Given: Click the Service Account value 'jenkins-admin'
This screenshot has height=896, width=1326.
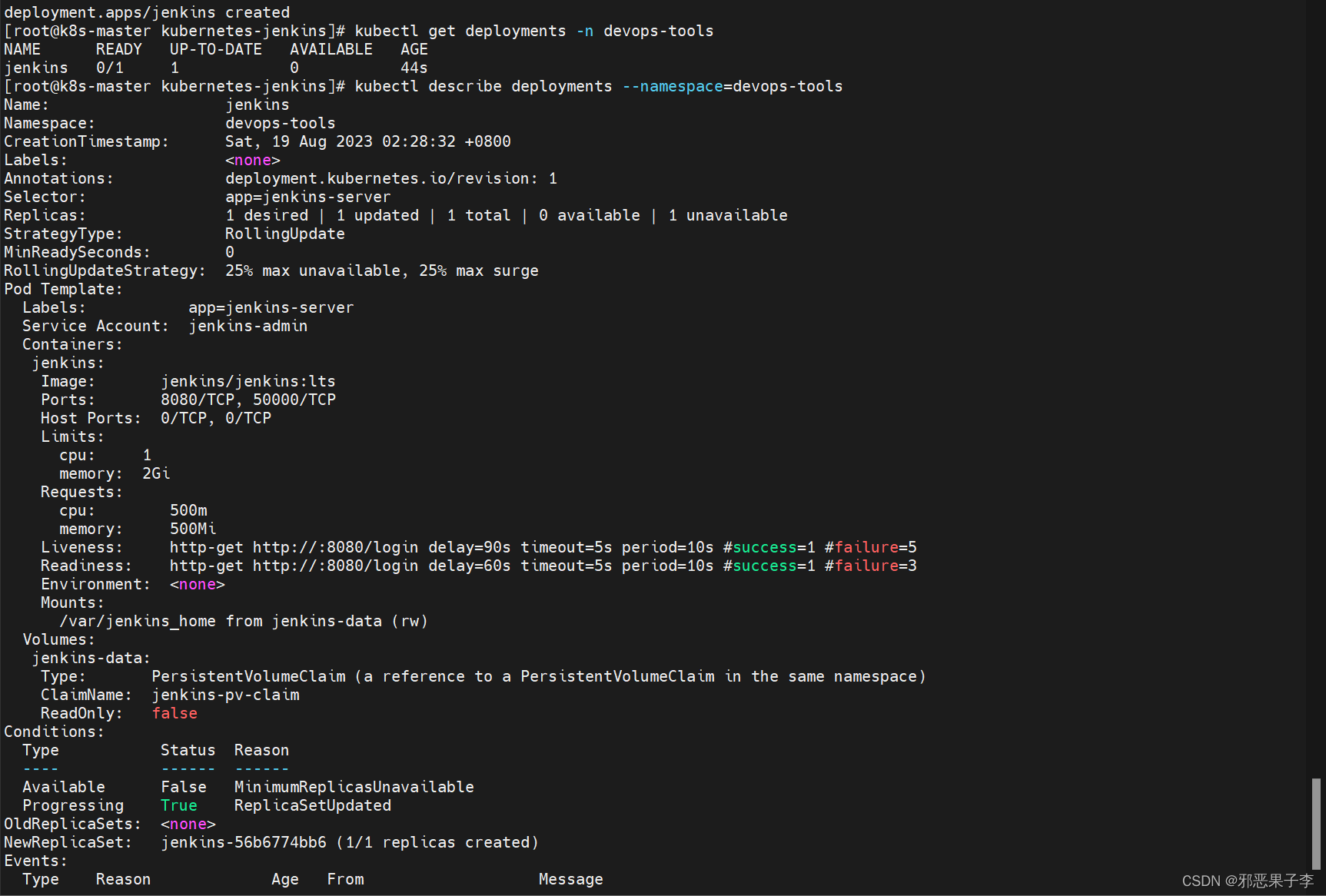Looking at the screenshot, I should (x=248, y=326).
